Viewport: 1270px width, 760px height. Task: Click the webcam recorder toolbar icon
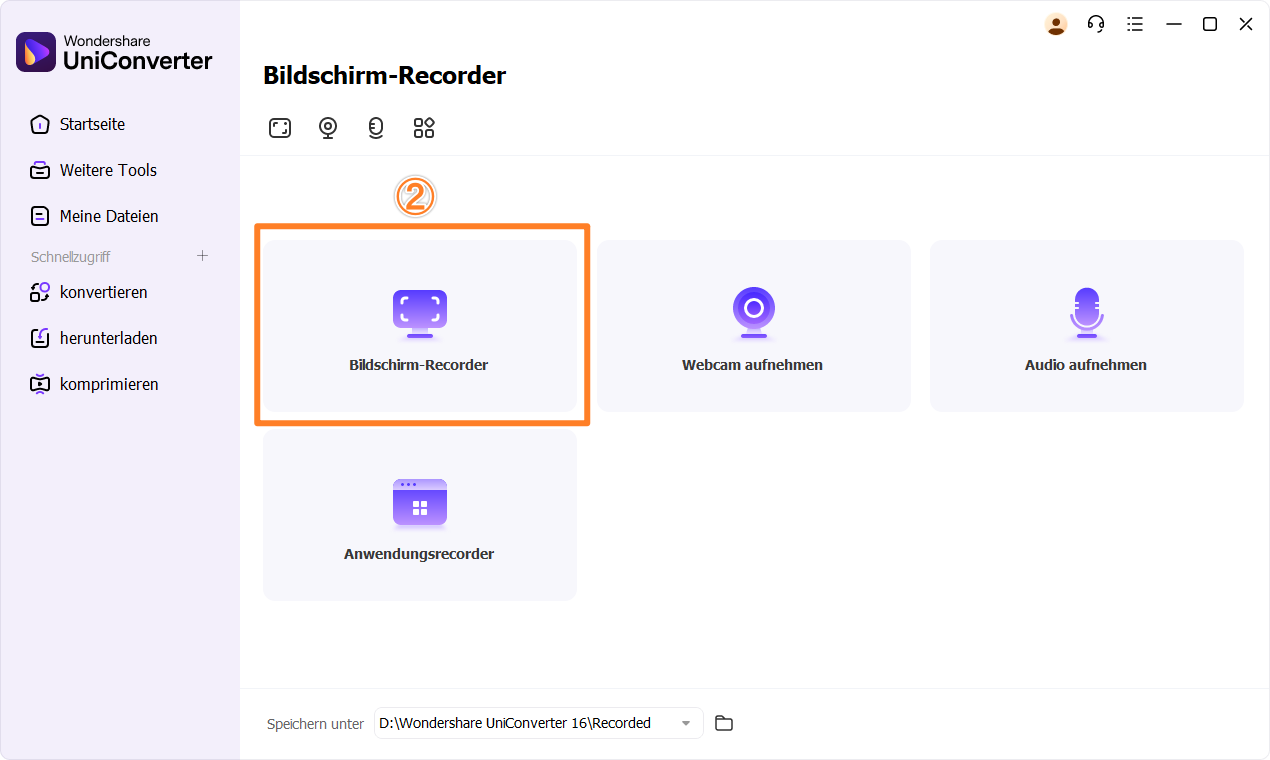tap(328, 128)
